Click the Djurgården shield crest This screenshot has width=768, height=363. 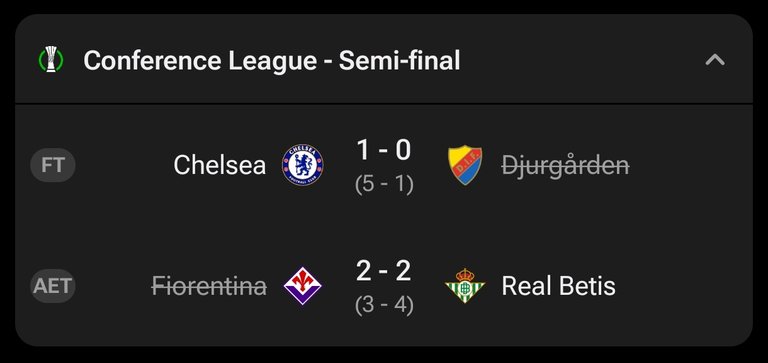click(465, 165)
